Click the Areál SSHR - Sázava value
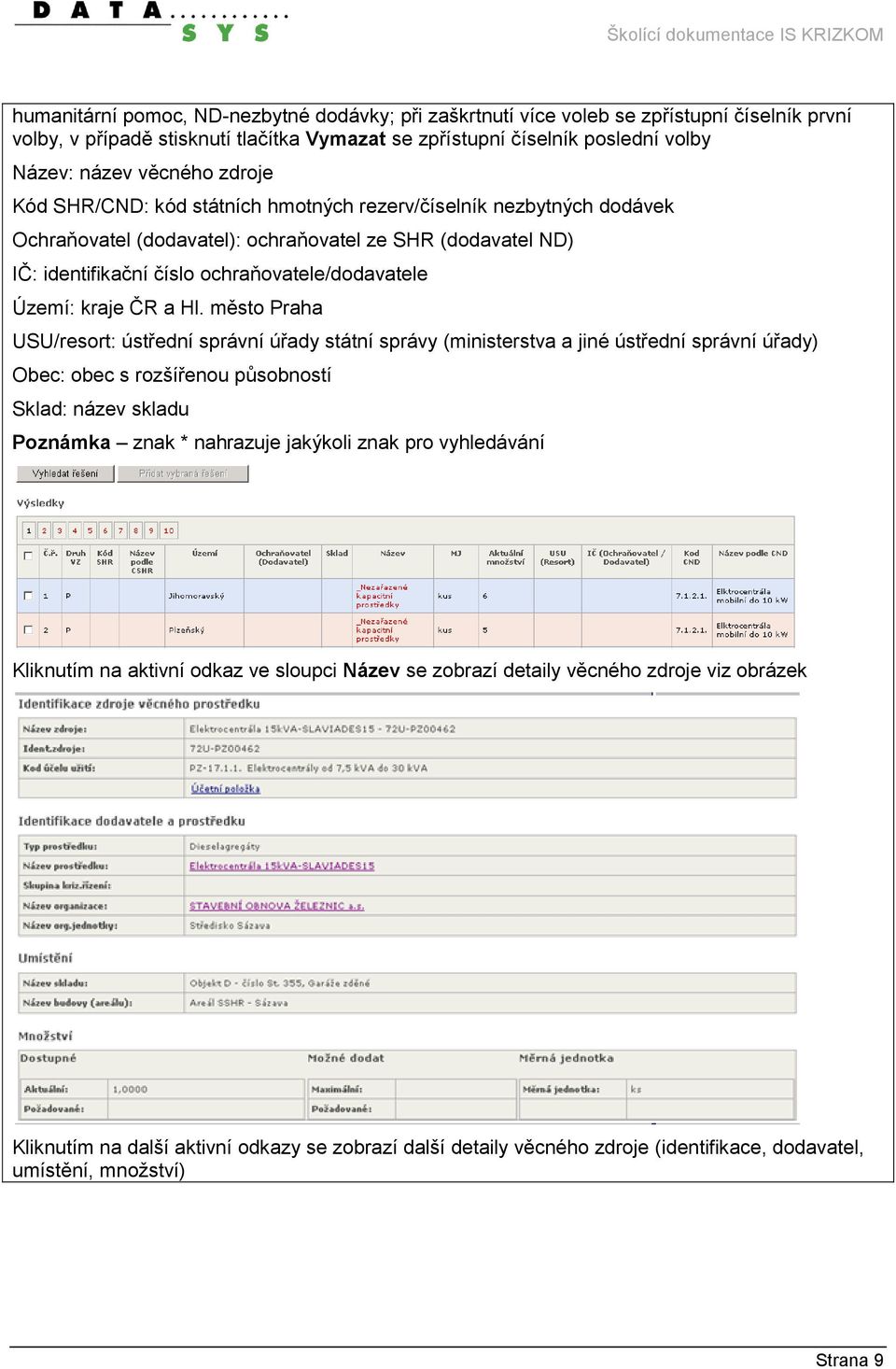The width and height of the screenshot is (896, 1369). pos(239,1003)
